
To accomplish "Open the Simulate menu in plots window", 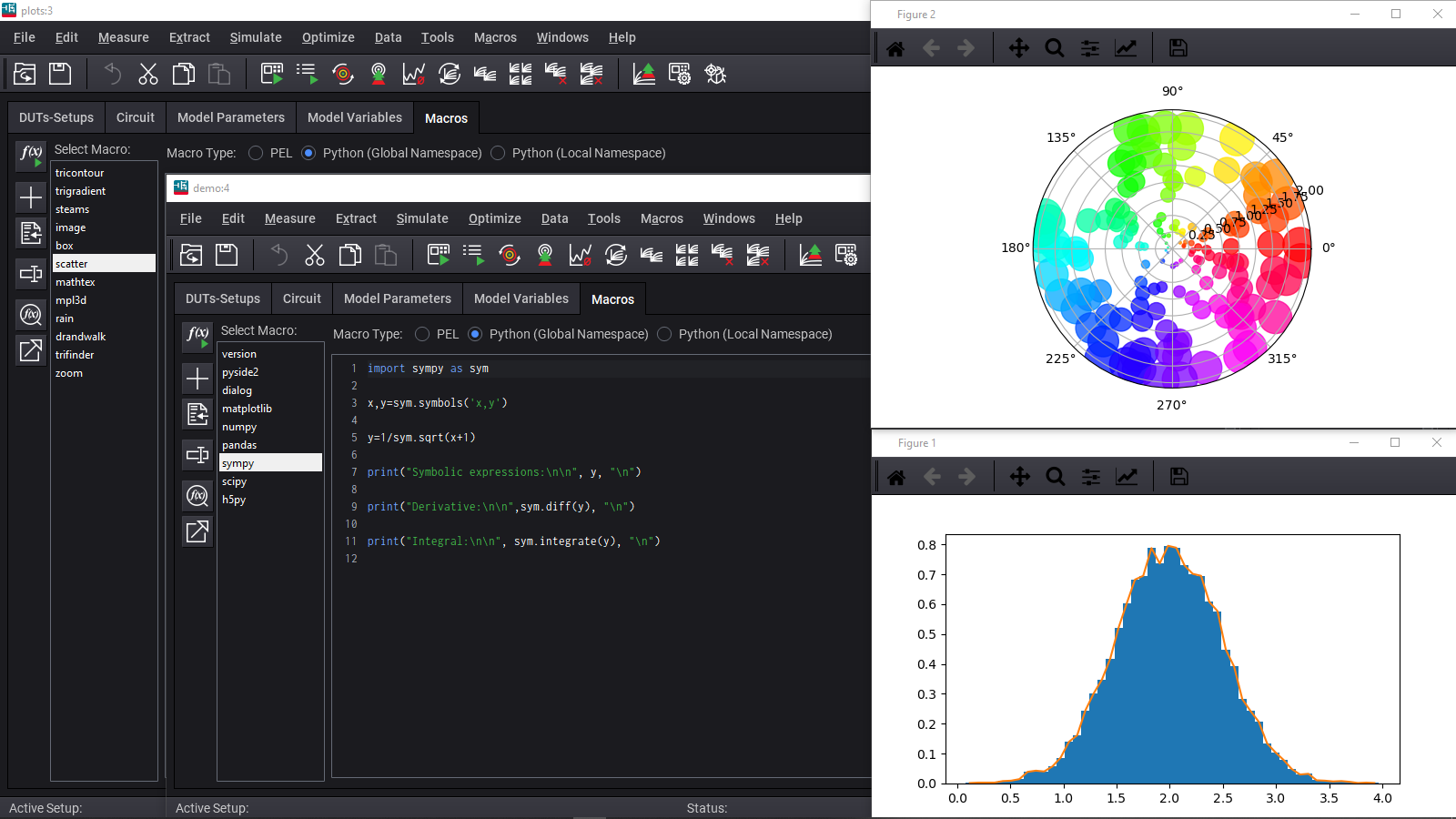I will [255, 37].
